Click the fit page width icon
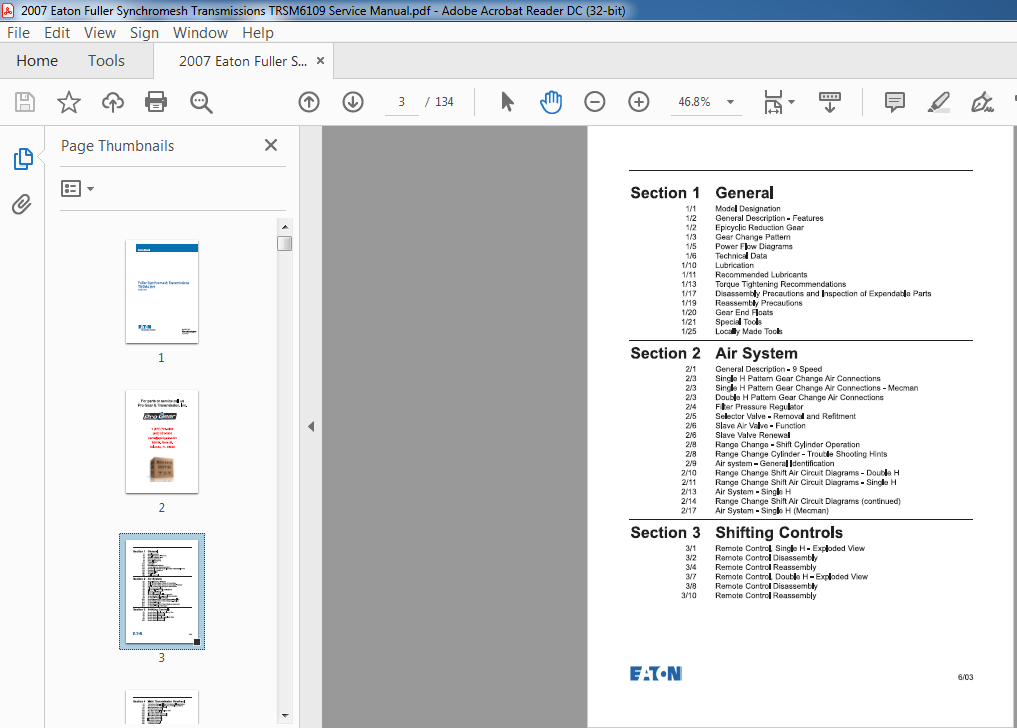Viewport: 1017px width, 728px height. [x=773, y=102]
